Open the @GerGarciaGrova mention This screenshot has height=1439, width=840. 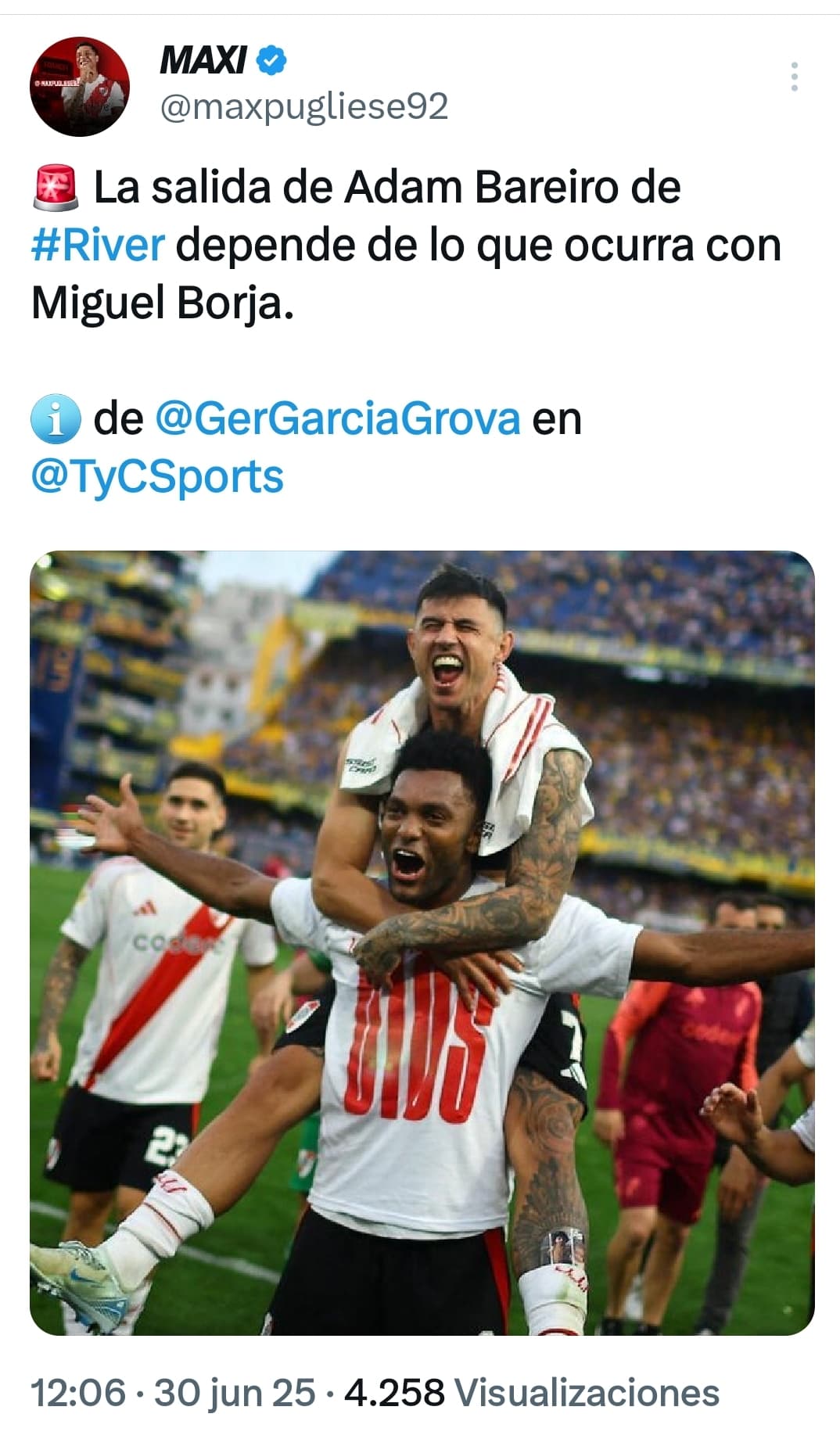coord(338,419)
